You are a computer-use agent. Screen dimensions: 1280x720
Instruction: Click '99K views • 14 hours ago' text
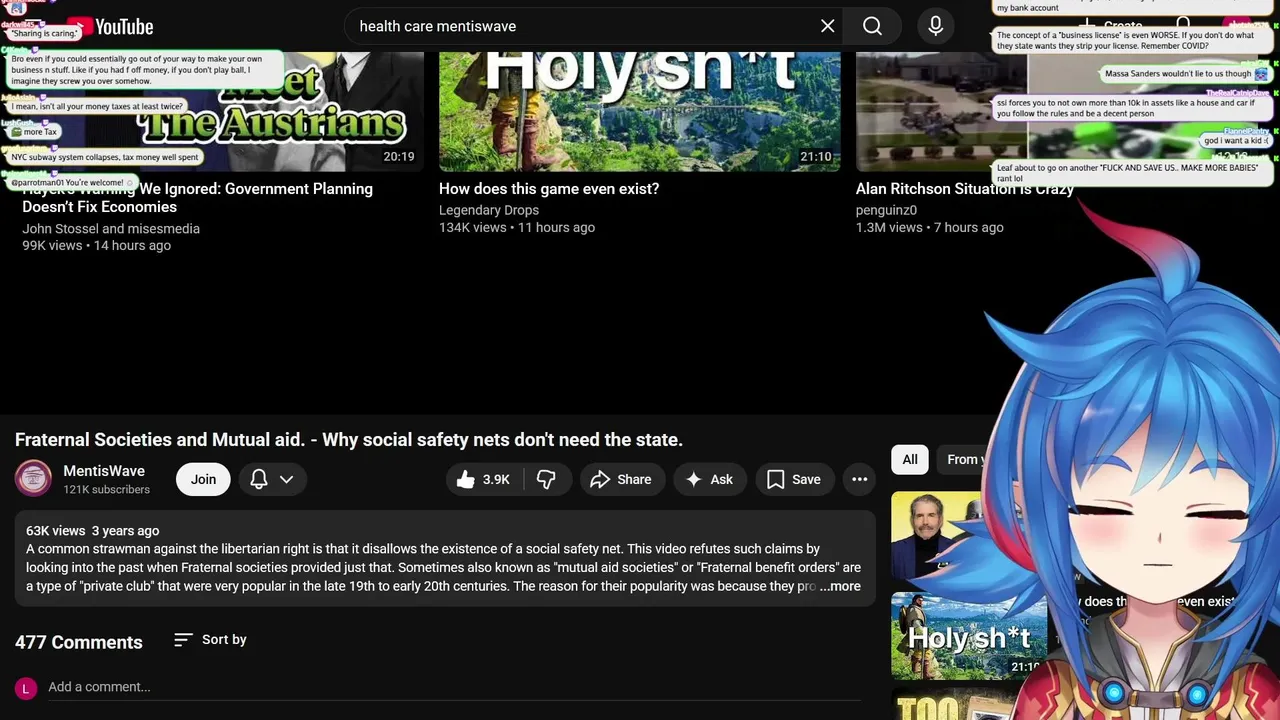[96, 246]
